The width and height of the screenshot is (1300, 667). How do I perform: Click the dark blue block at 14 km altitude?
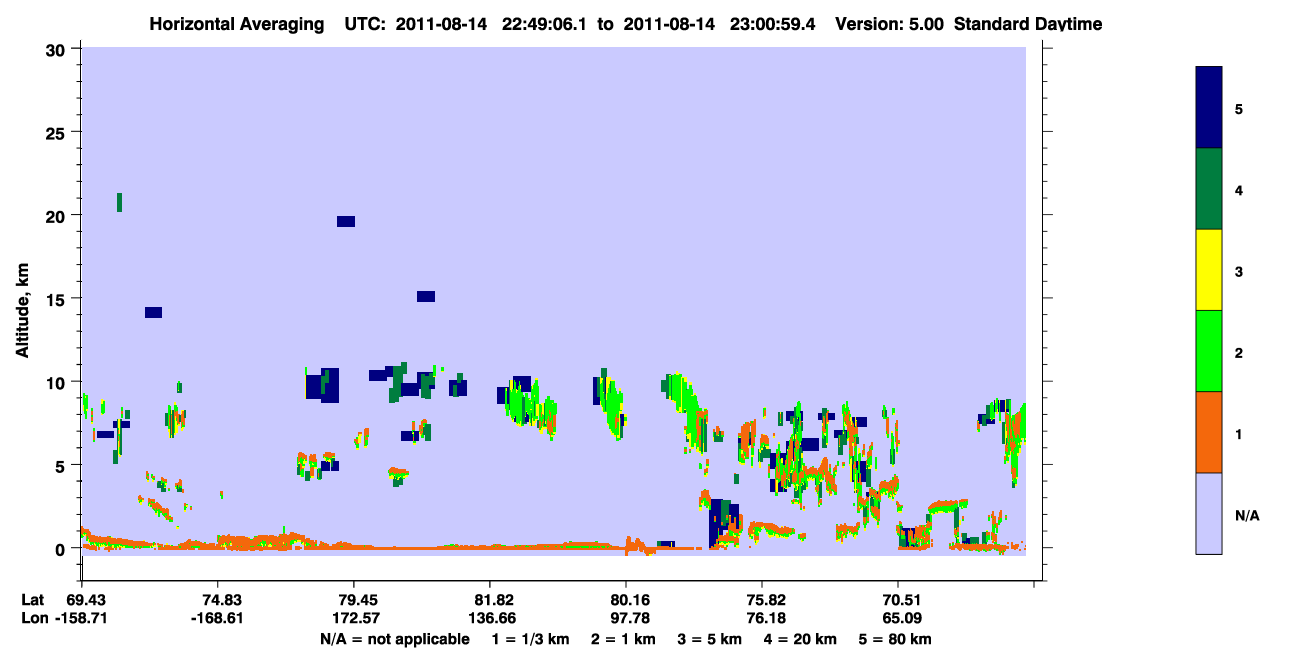[153, 312]
